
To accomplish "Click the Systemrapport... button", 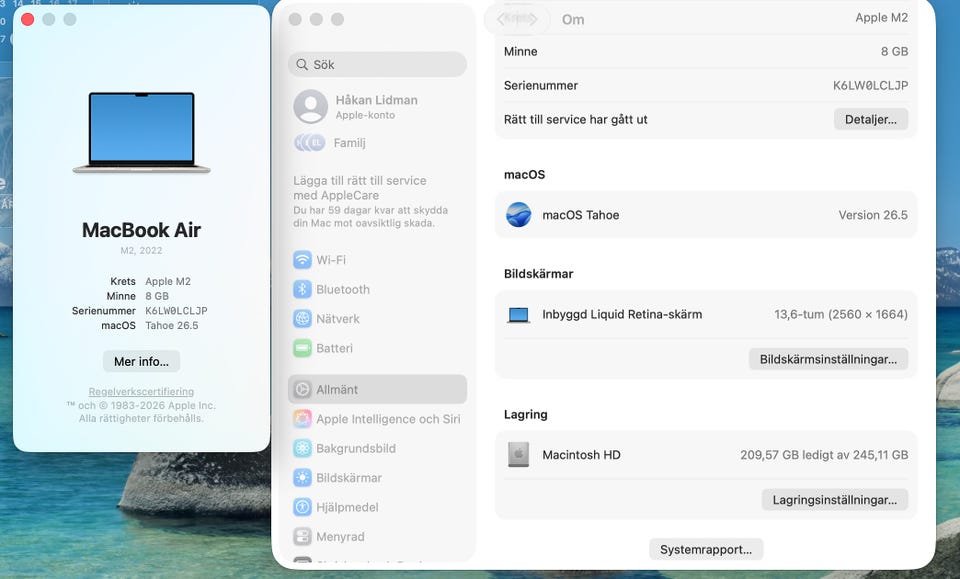I will [706, 550].
